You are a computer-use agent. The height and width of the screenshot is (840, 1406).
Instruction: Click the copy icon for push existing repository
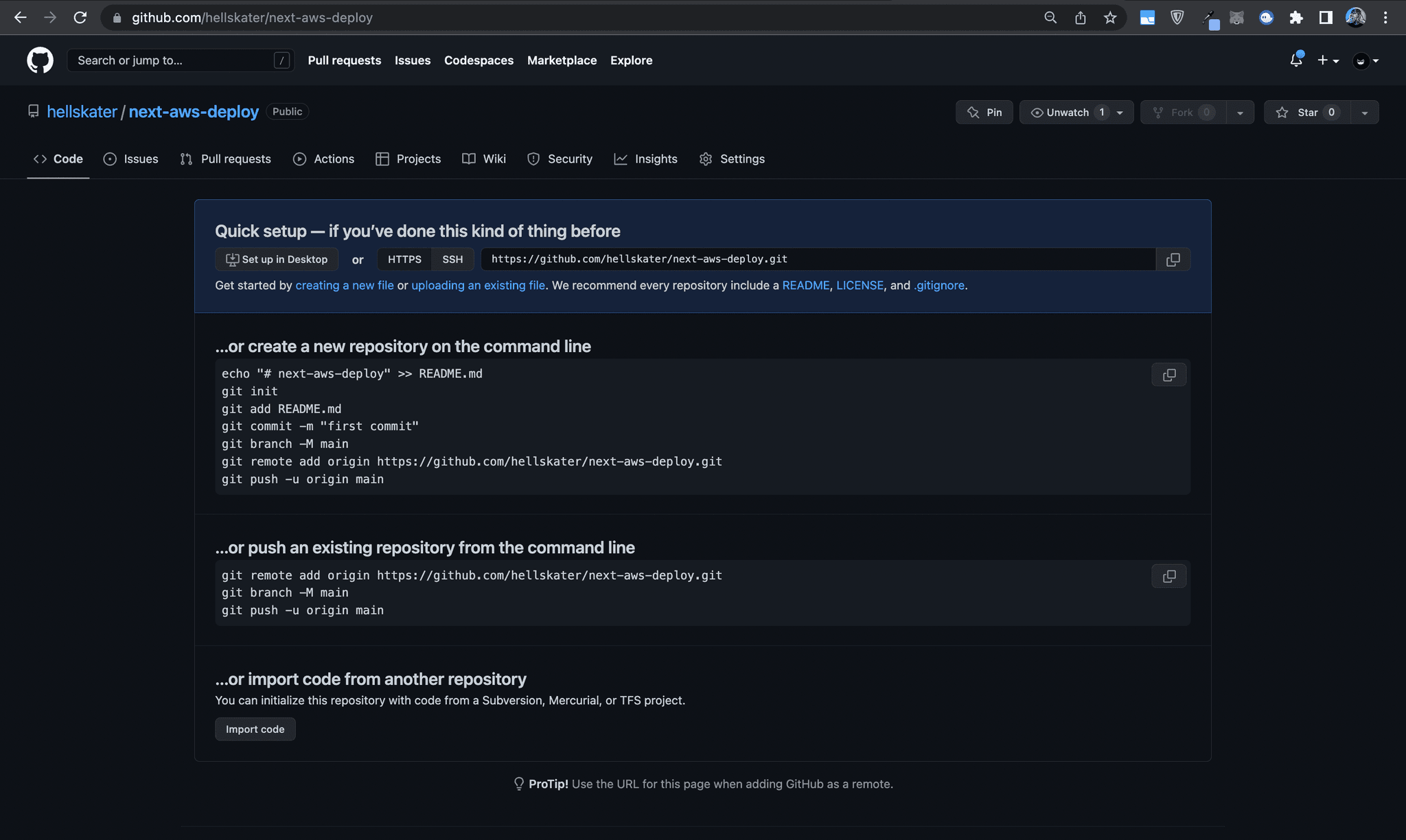(1169, 576)
